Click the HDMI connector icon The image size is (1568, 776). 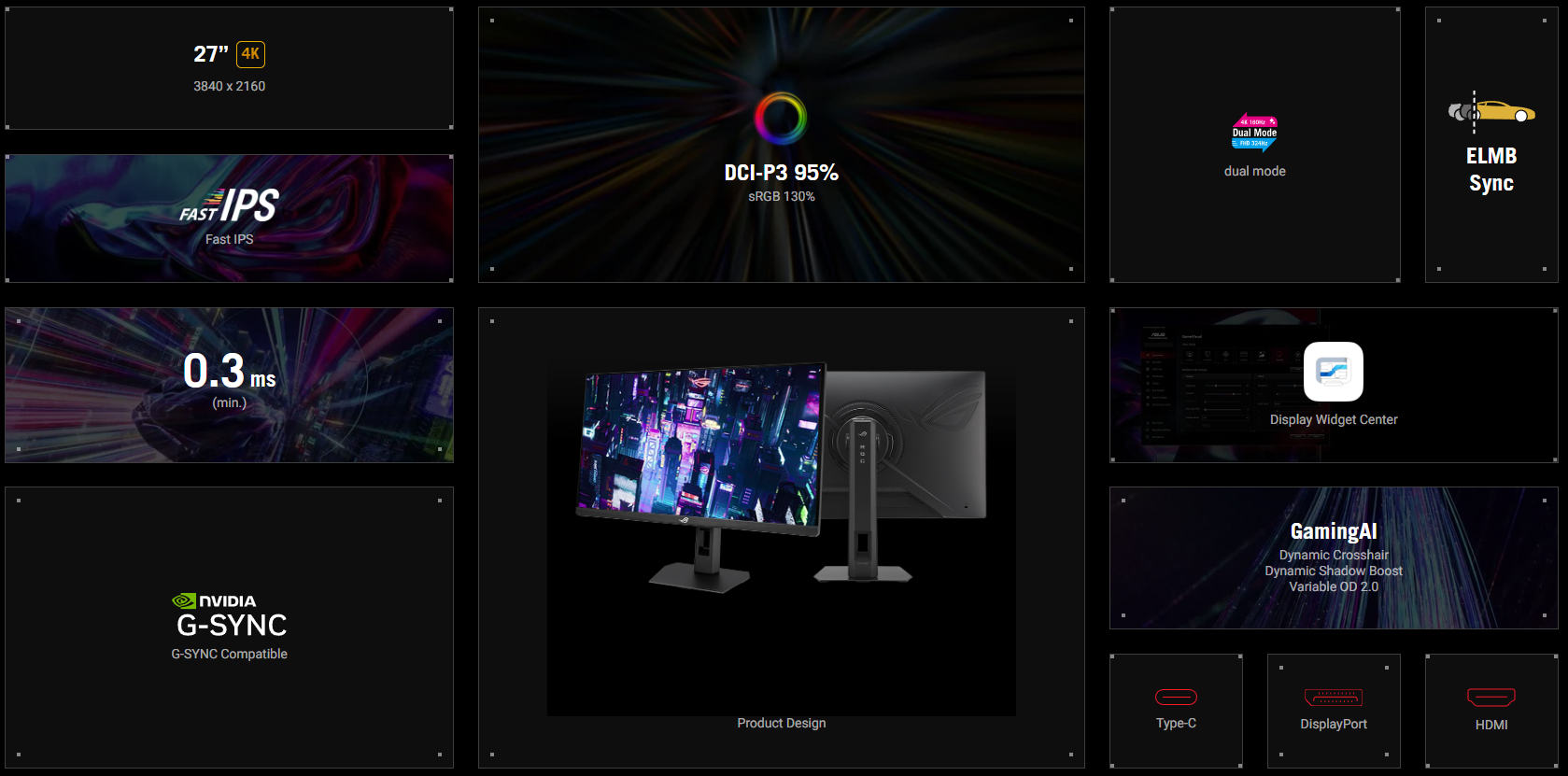[x=1491, y=697]
